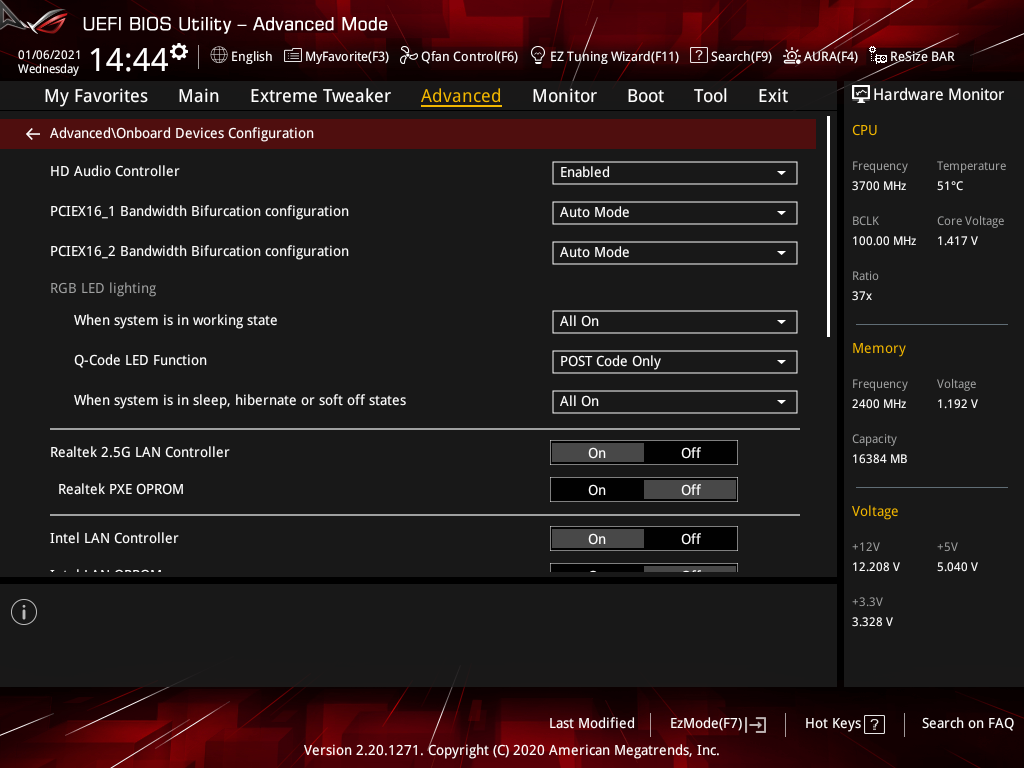1024x768 pixels.
Task: Turn Realtek 2.5G LAN Controller Off
Action: (x=690, y=453)
